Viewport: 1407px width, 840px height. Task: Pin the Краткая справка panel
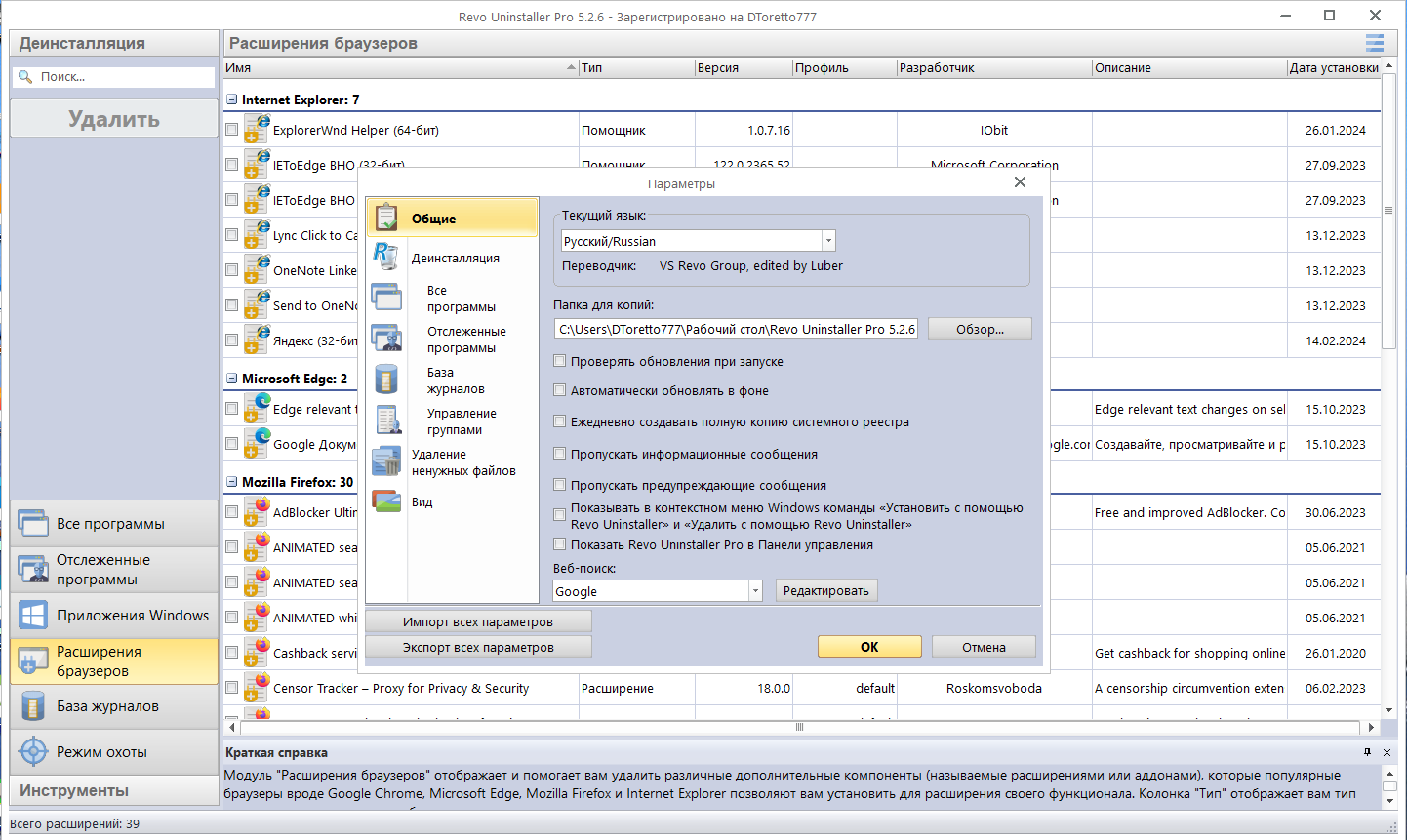click(x=1367, y=752)
